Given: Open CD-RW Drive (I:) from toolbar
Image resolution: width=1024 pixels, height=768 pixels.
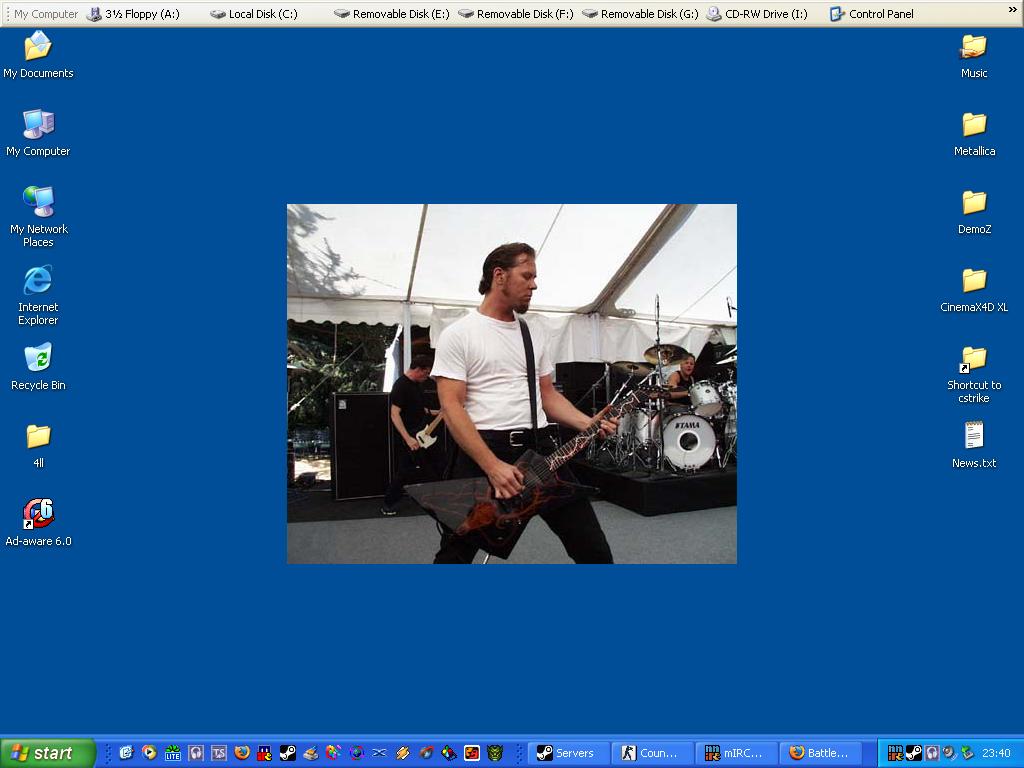Looking at the screenshot, I should 758,14.
